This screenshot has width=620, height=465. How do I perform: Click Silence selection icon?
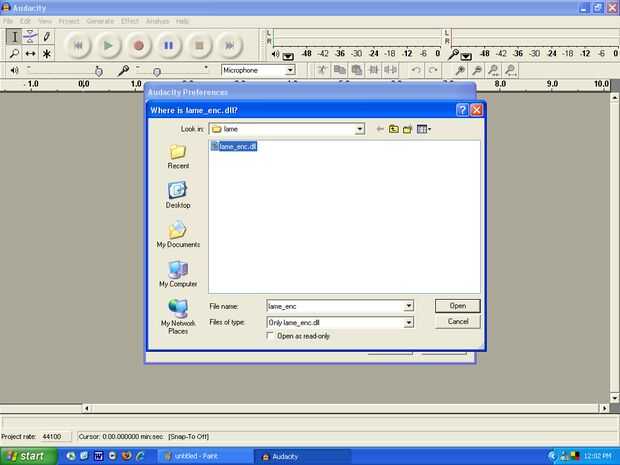point(391,70)
